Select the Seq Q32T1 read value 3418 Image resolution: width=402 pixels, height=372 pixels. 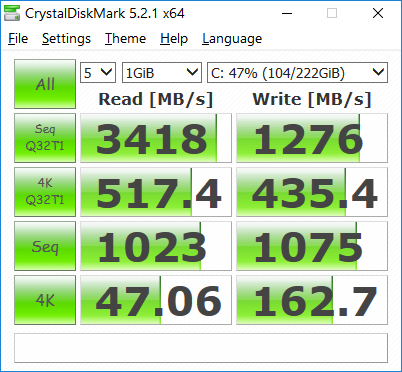click(156, 138)
